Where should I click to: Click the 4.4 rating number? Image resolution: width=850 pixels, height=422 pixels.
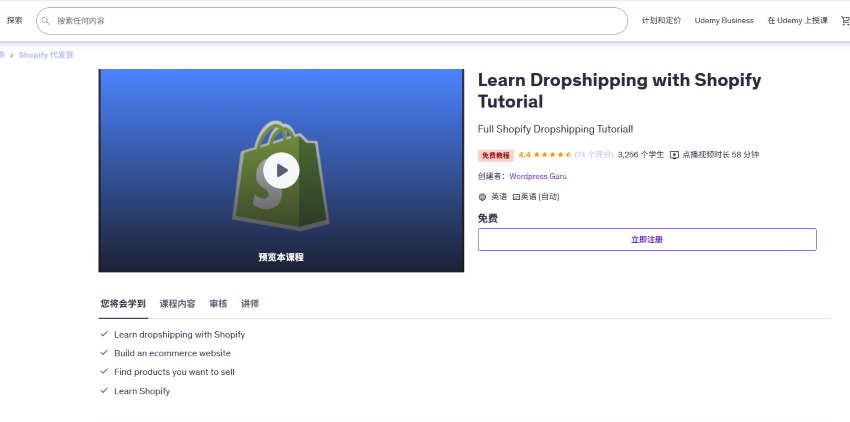click(524, 155)
